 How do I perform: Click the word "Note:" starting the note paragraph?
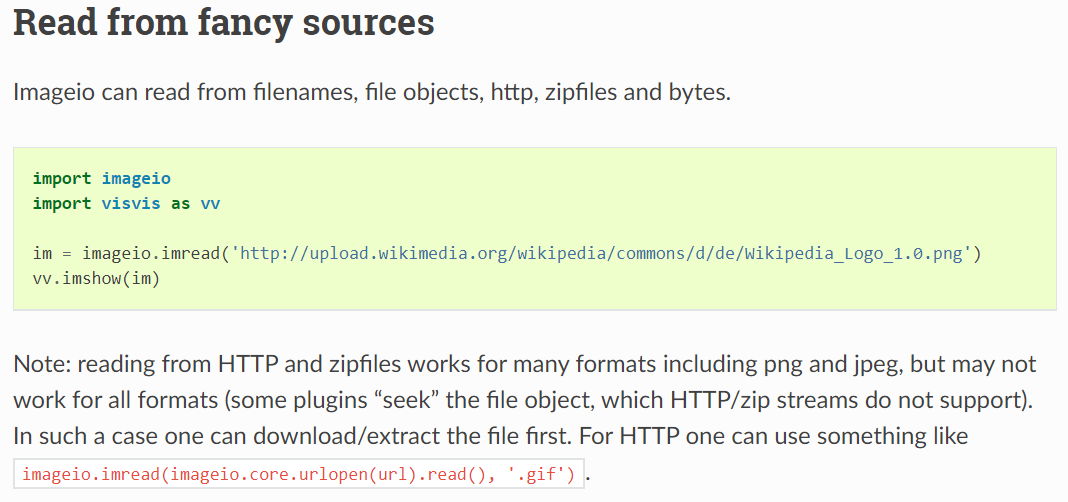tap(42, 363)
